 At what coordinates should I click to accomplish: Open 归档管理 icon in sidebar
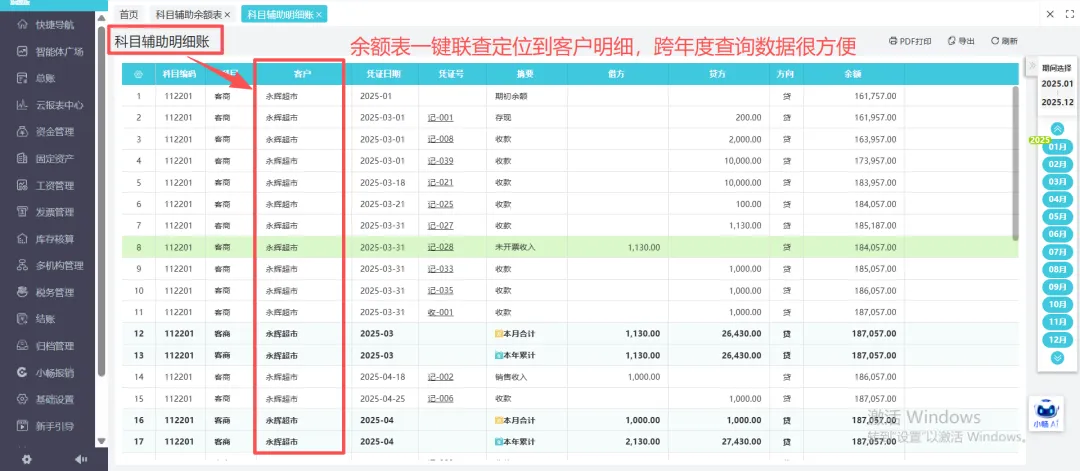point(23,346)
